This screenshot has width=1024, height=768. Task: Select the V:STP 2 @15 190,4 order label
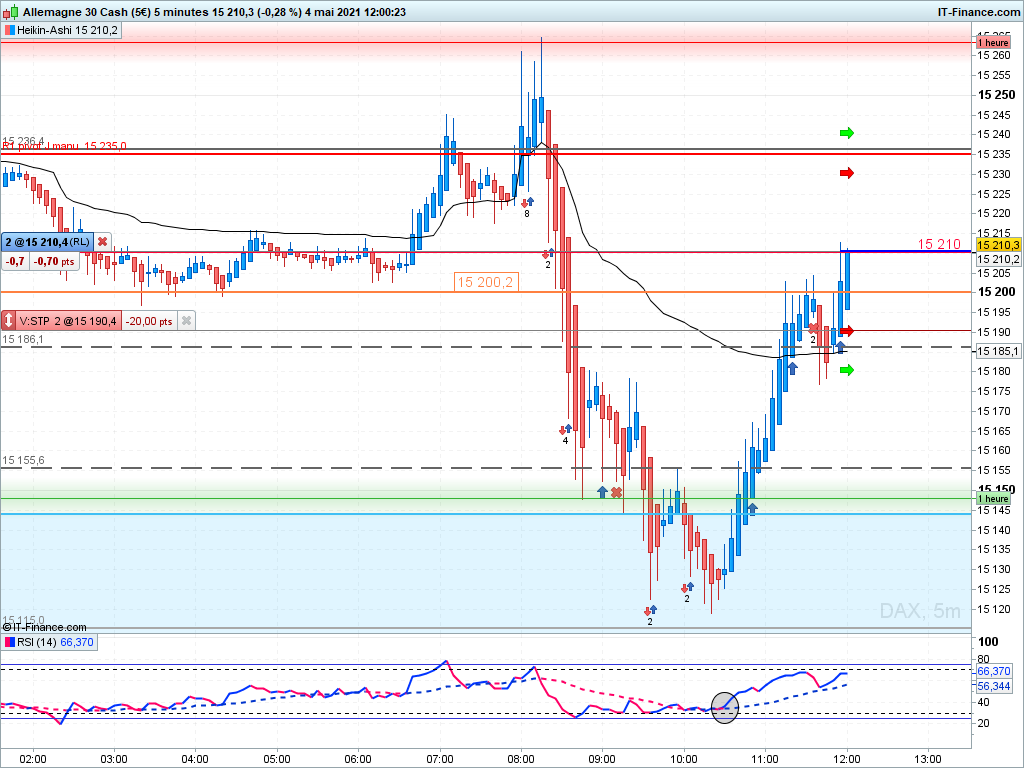coord(67,321)
